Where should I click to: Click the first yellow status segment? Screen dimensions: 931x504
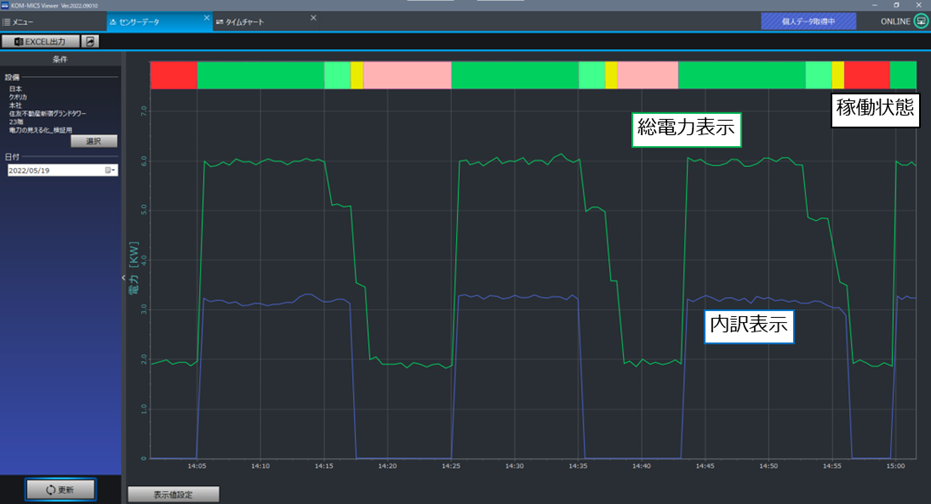(356, 75)
